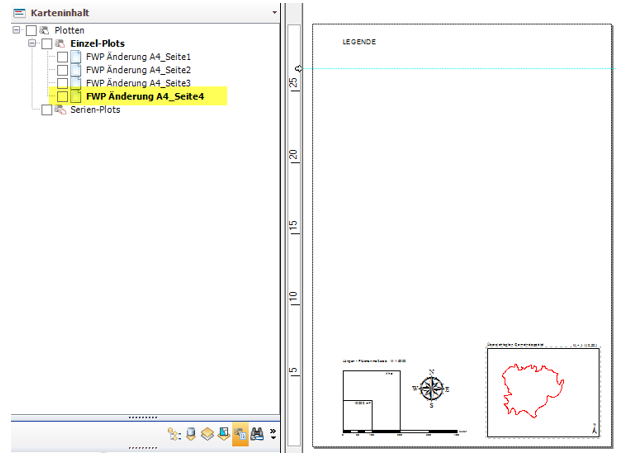Click the map sheet view icon
This screenshot has width=622, height=456.
pyautogui.click(x=224, y=435)
